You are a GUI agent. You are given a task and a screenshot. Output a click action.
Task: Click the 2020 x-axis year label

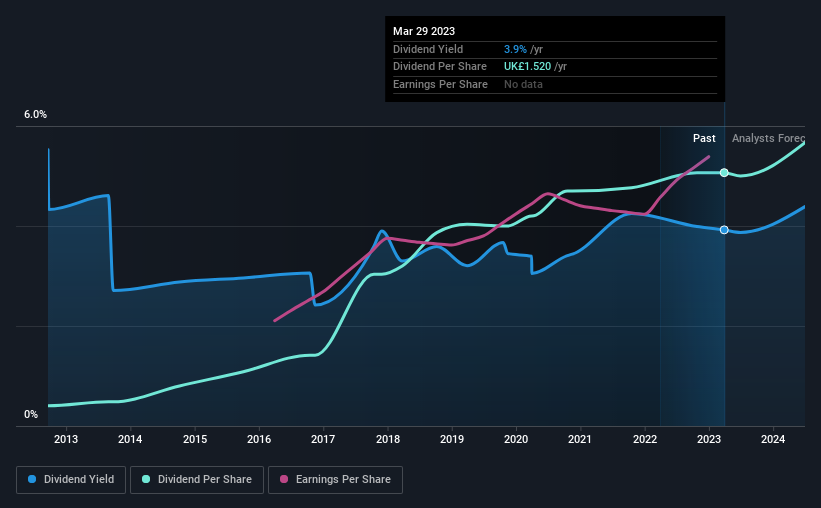(x=516, y=439)
